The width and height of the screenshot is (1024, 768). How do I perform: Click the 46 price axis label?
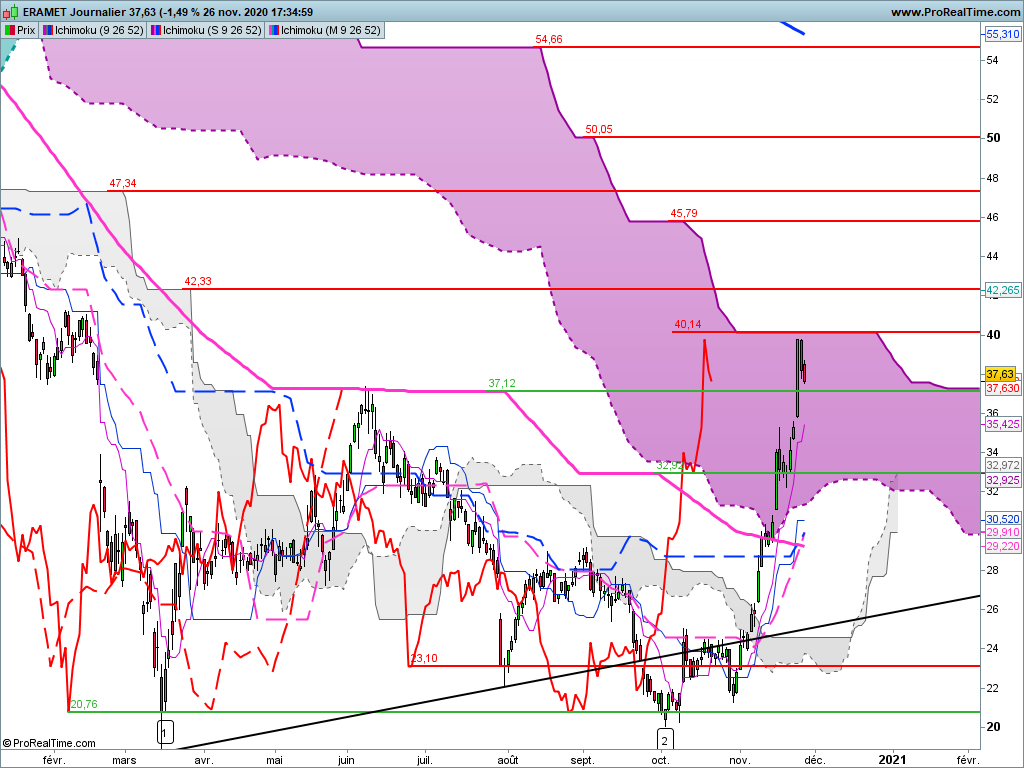pos(993,217)
